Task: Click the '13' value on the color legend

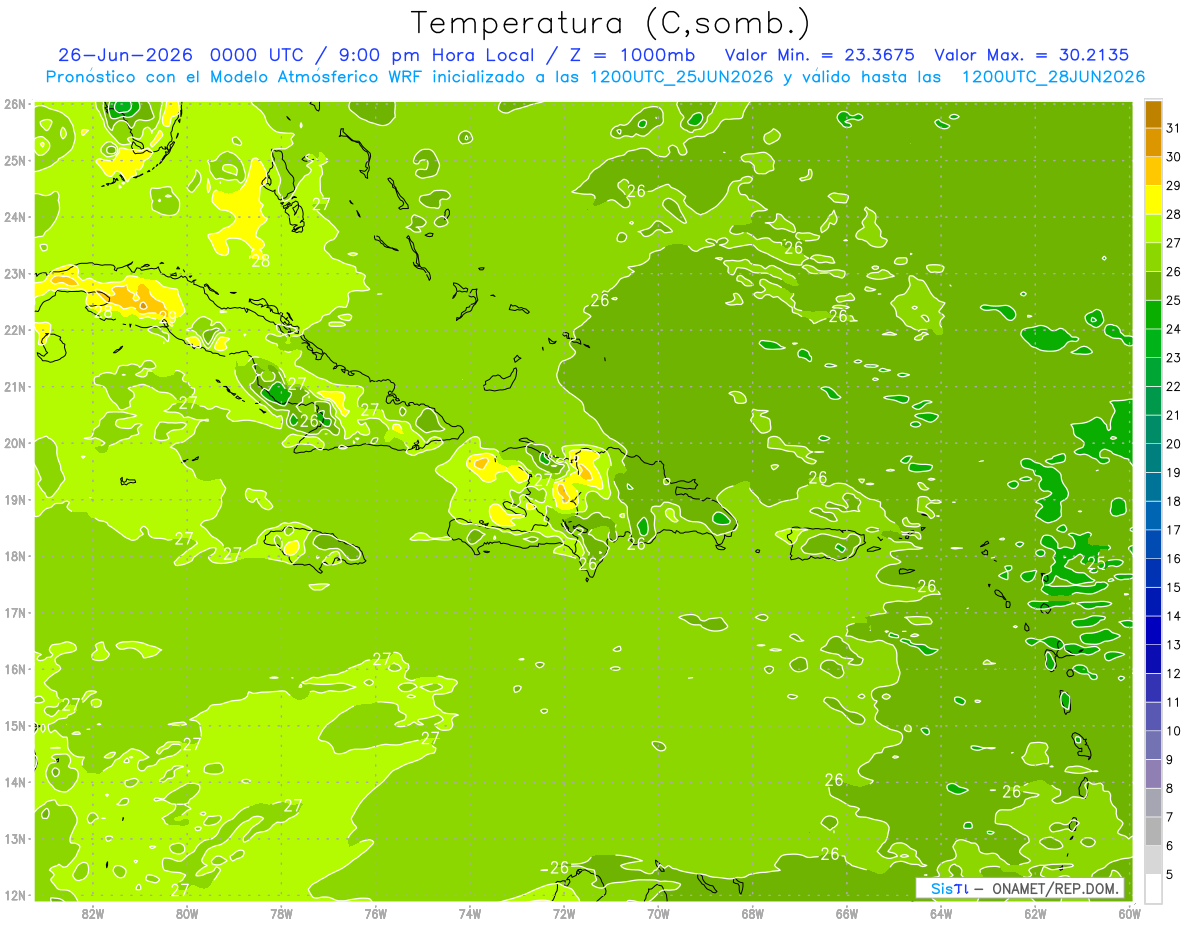Action: click(x=1173, y=645)
